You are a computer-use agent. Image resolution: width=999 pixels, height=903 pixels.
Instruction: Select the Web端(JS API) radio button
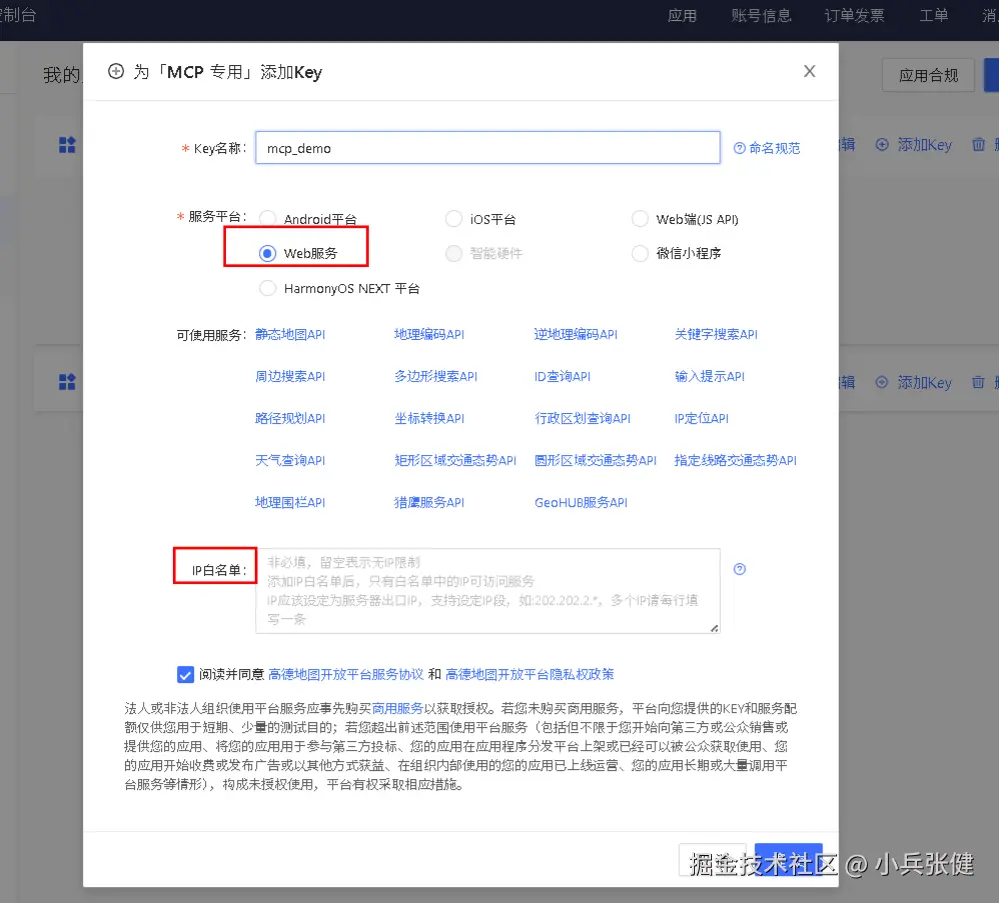[640, 219]
